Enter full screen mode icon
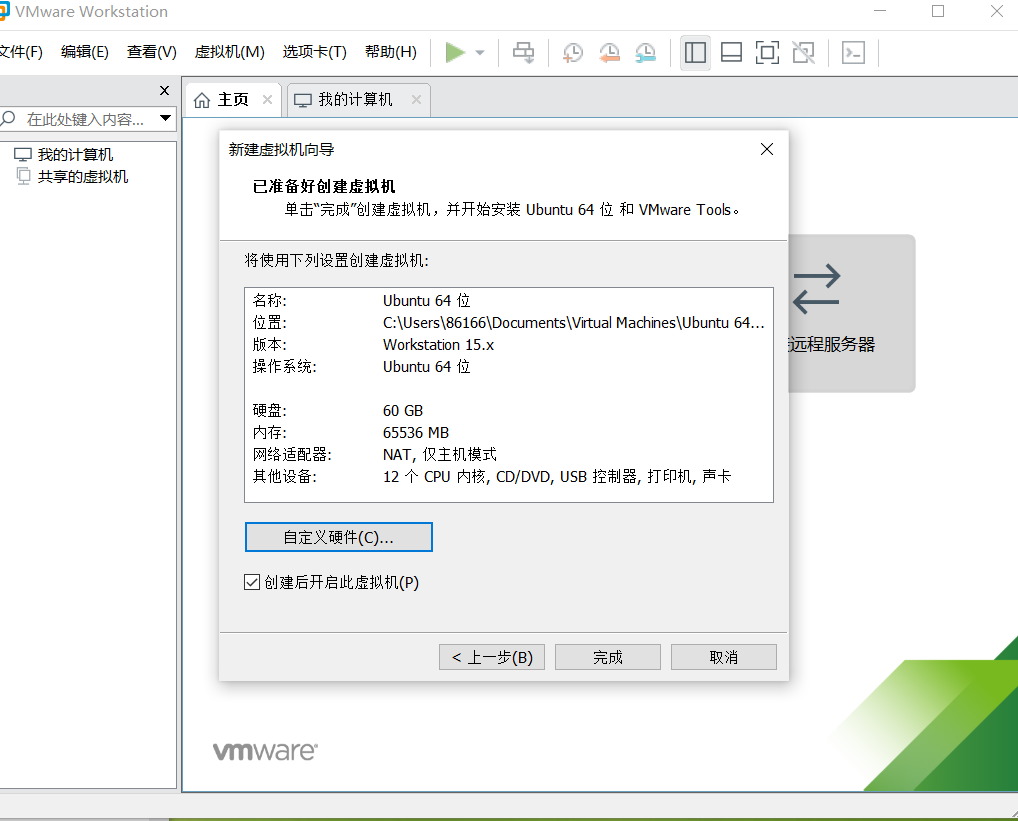The height and width of the screenshot is (821, 1018). pos(767,52)
